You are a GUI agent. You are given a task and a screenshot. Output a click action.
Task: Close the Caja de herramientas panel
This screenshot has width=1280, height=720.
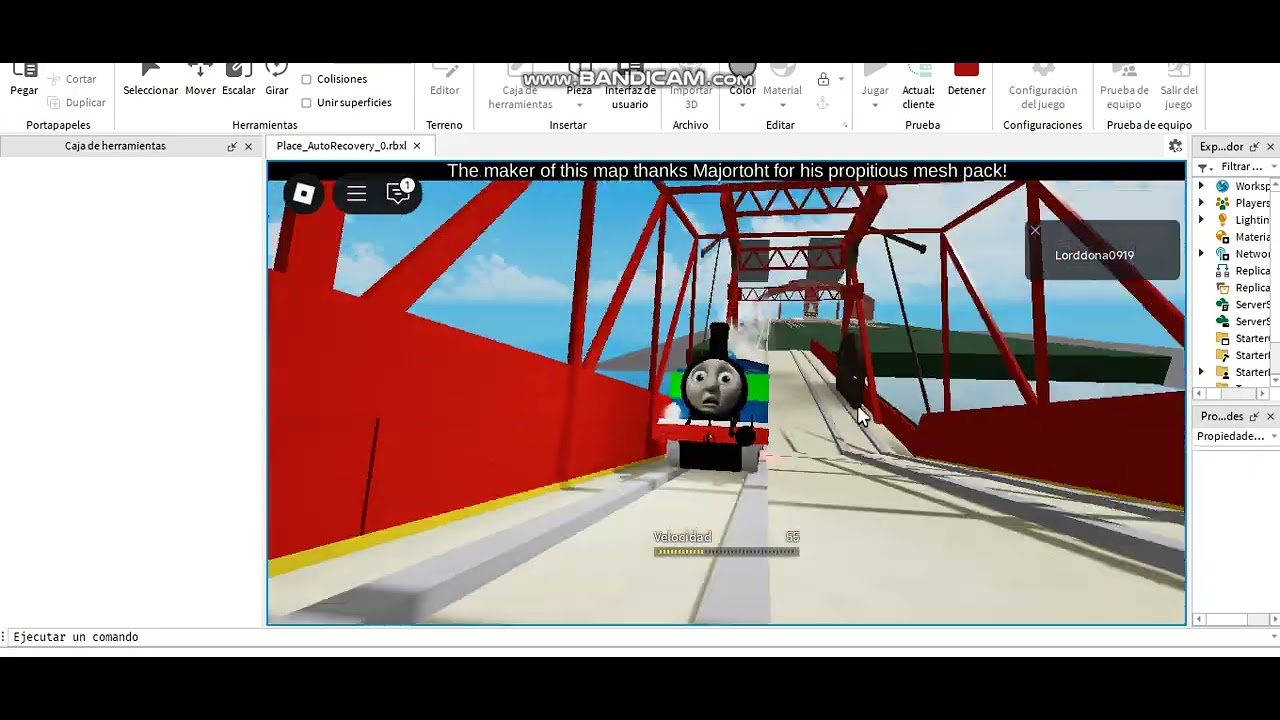click(x=249, y=146)
